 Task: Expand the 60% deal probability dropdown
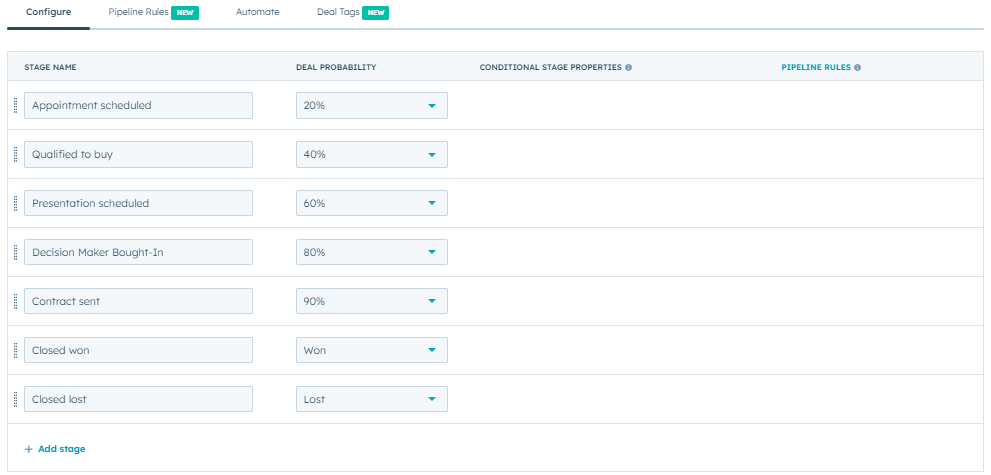(x=371, y=203)
